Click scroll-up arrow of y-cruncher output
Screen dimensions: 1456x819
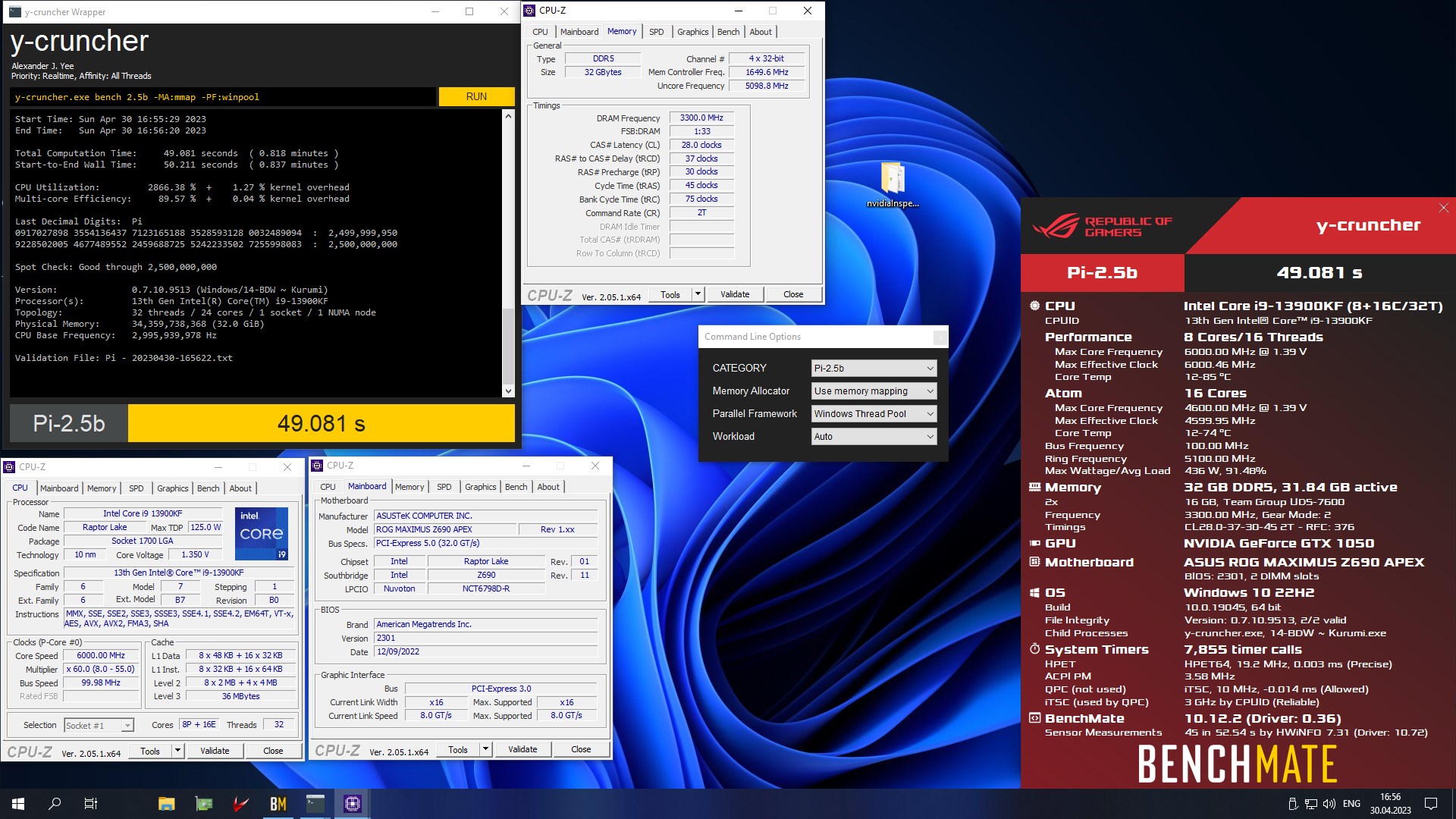coord(508,116)
